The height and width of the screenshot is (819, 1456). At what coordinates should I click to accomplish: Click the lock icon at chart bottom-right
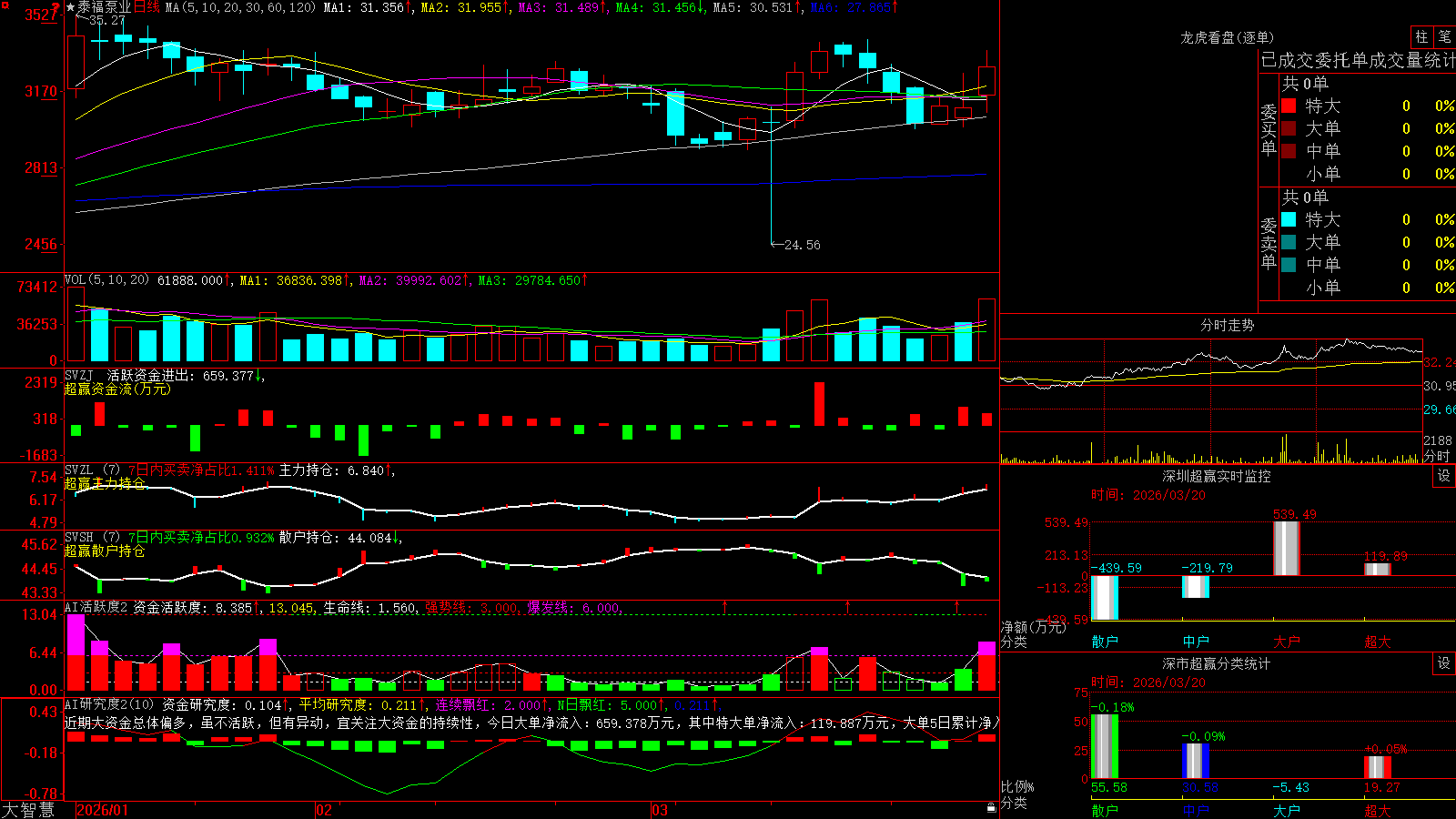[x=991, y=807]
